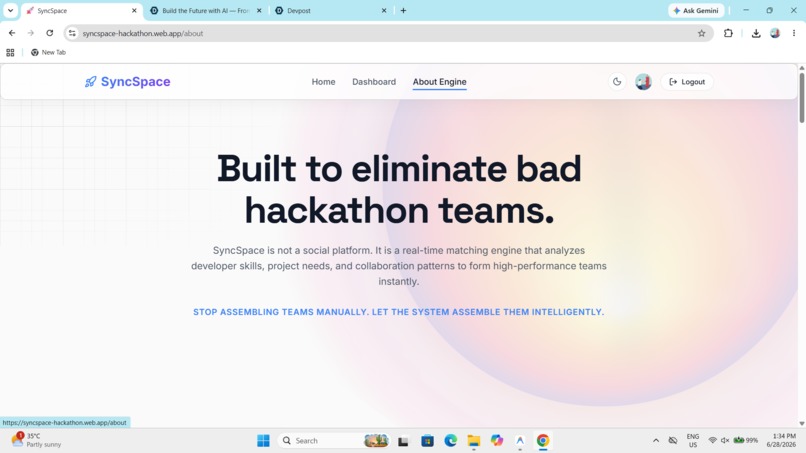
Task: Open the Wi-Fi network tray icon
Action: 712,441
